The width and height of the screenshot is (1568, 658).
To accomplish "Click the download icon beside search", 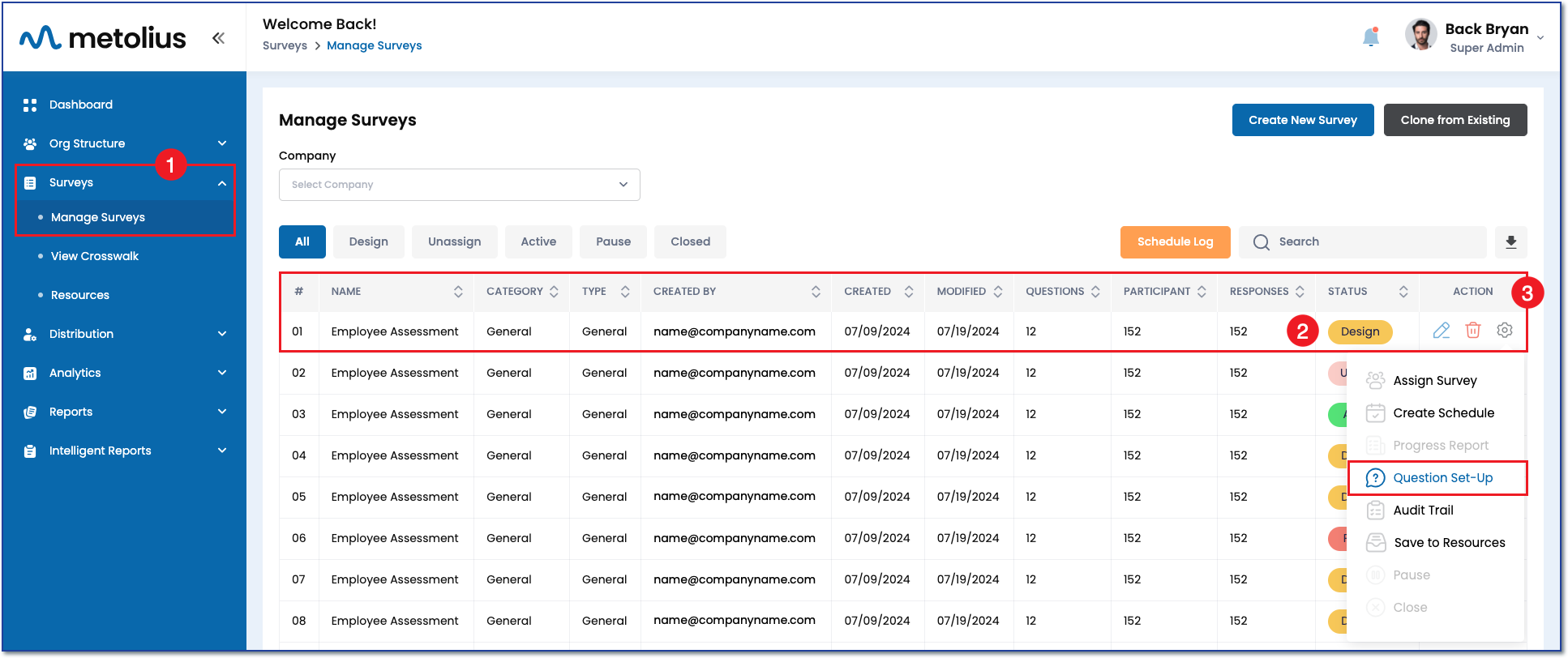I will point(1510,242).
